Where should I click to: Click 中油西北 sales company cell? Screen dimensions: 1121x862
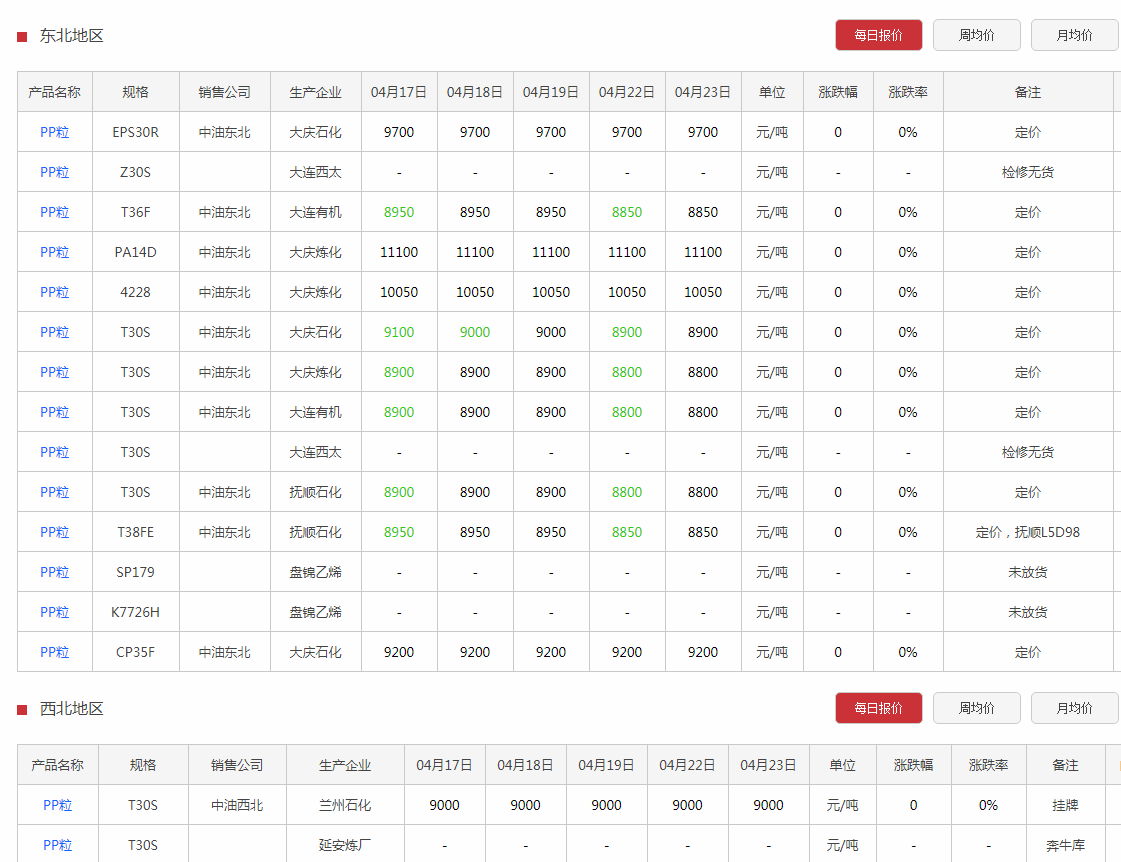(x=237, y=806)
